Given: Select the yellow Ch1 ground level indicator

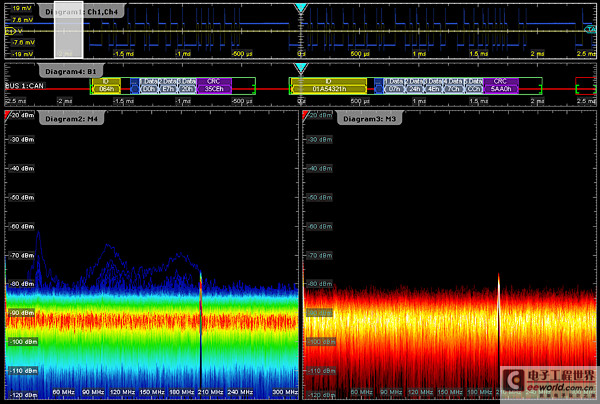Looking at the screenshot, I should tap(10, 31).
